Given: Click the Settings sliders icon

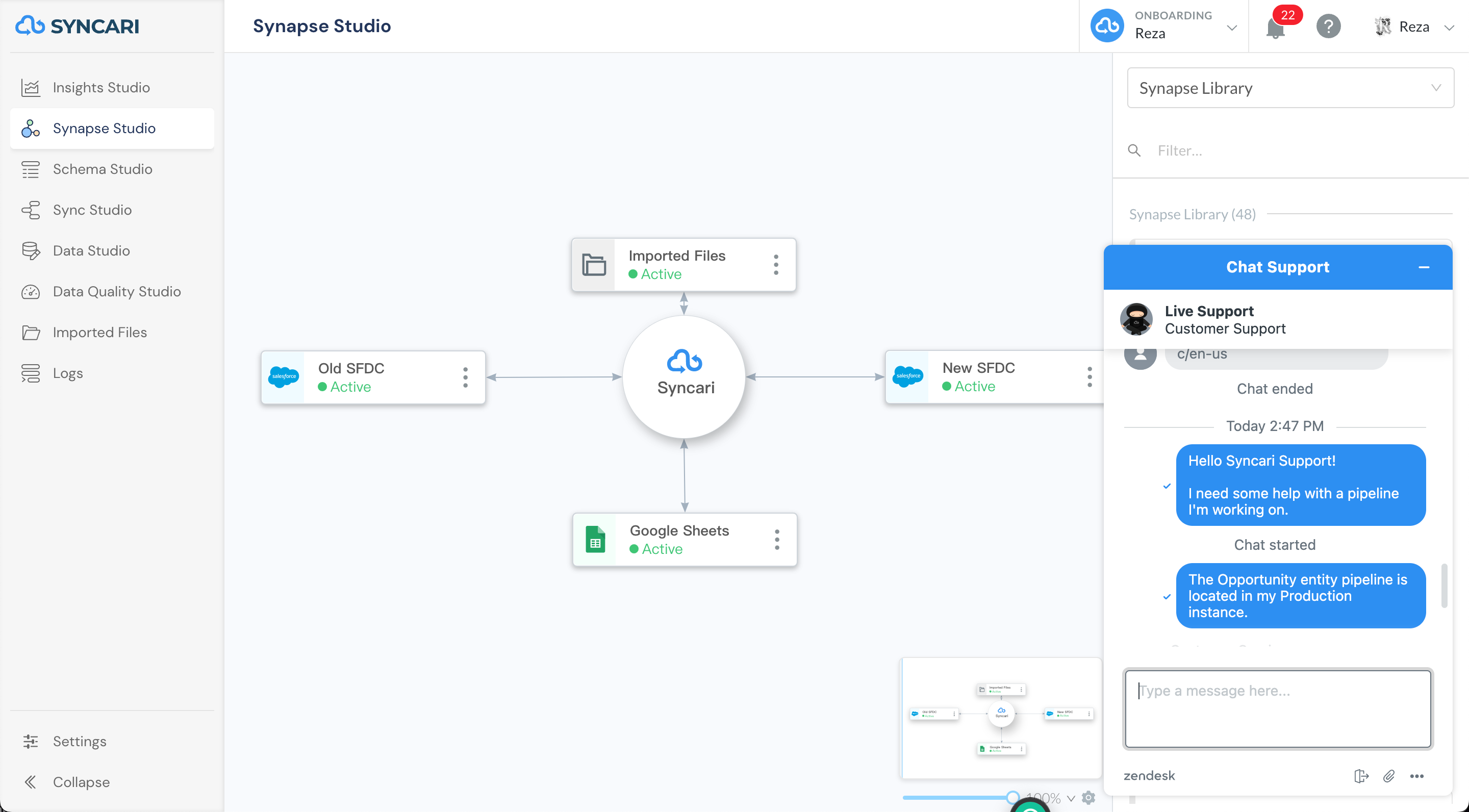Looking at the screenshot, I should [30, 741].
